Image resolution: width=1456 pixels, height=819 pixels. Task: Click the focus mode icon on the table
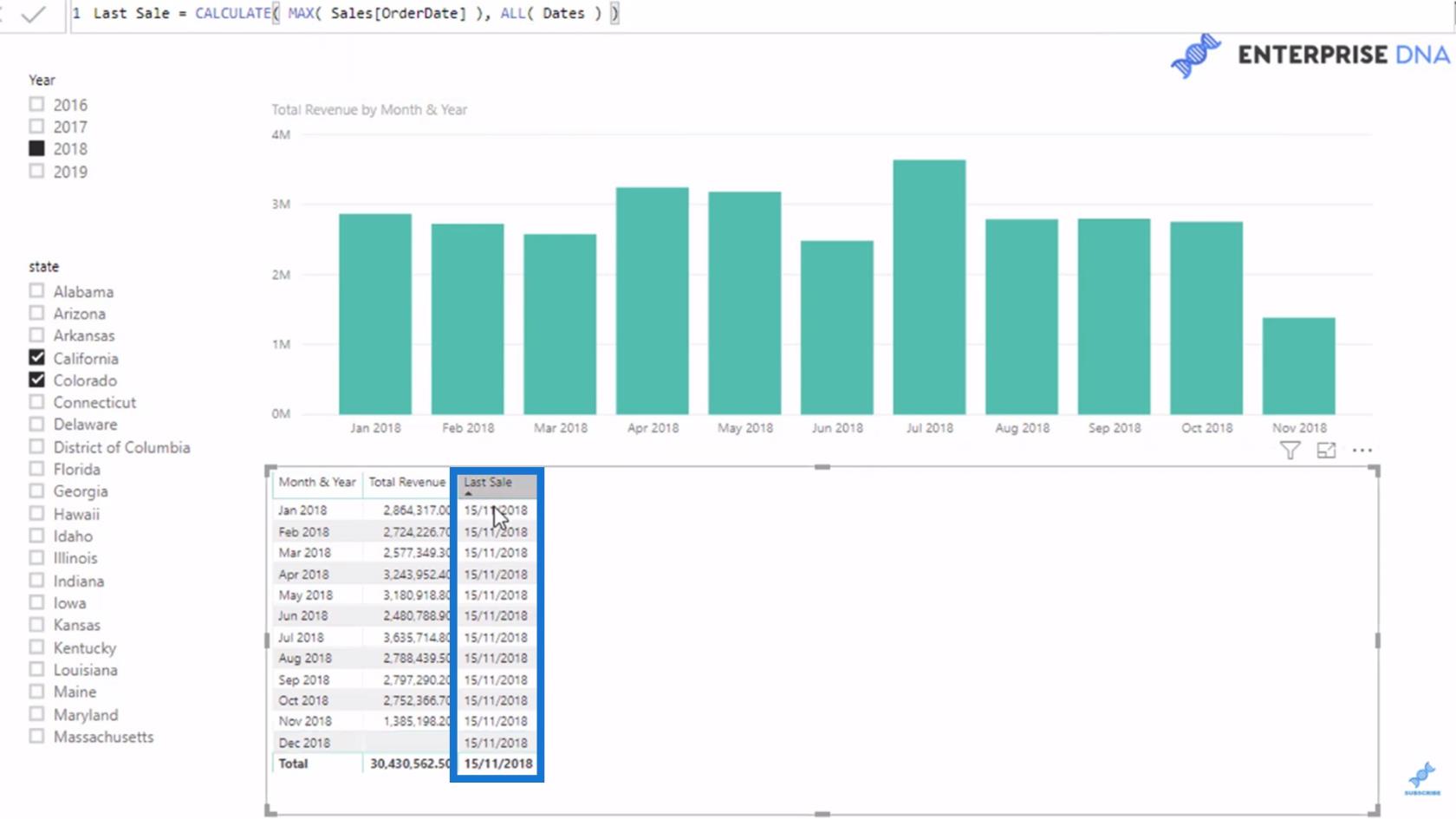[1326, 450]
